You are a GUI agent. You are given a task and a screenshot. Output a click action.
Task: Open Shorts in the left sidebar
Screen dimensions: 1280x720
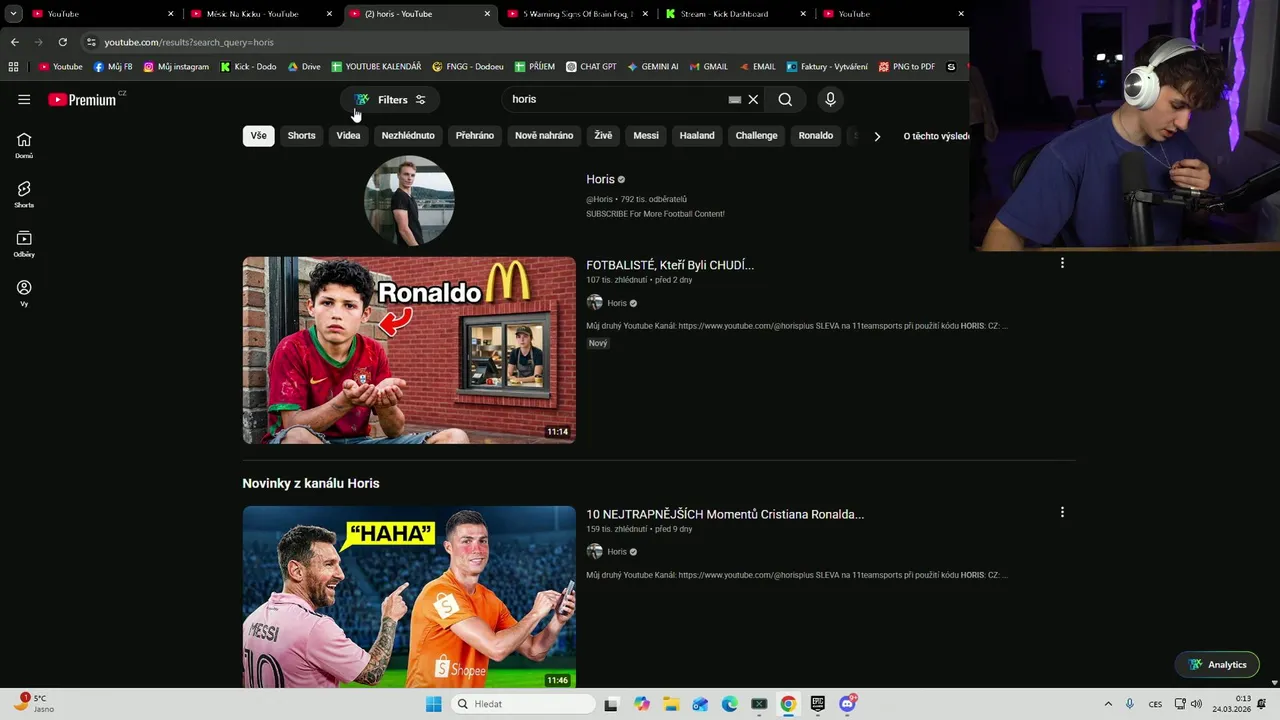coord(24,194)
